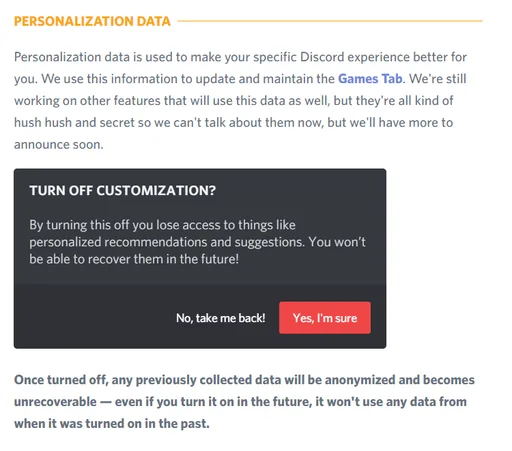Image resolution: width=512 pixels, height=451 pixels.
Task: Click the dialog text "personalized recommendations and suggestions"
Action: 167,242
